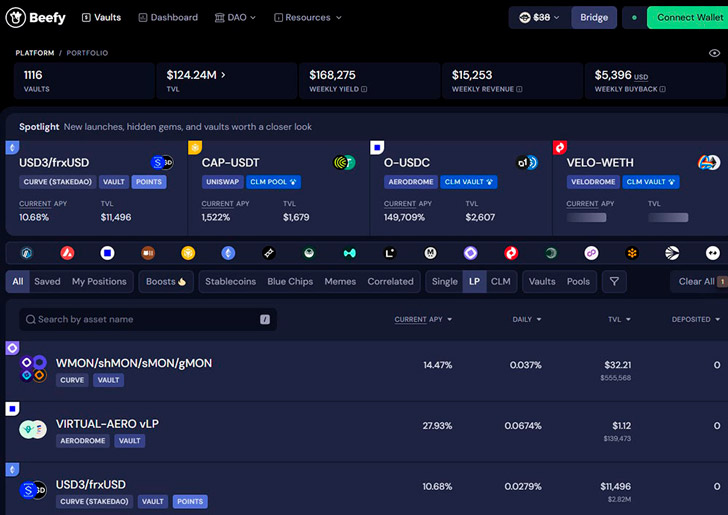Toggle the Single asset filter

point(444,281)
